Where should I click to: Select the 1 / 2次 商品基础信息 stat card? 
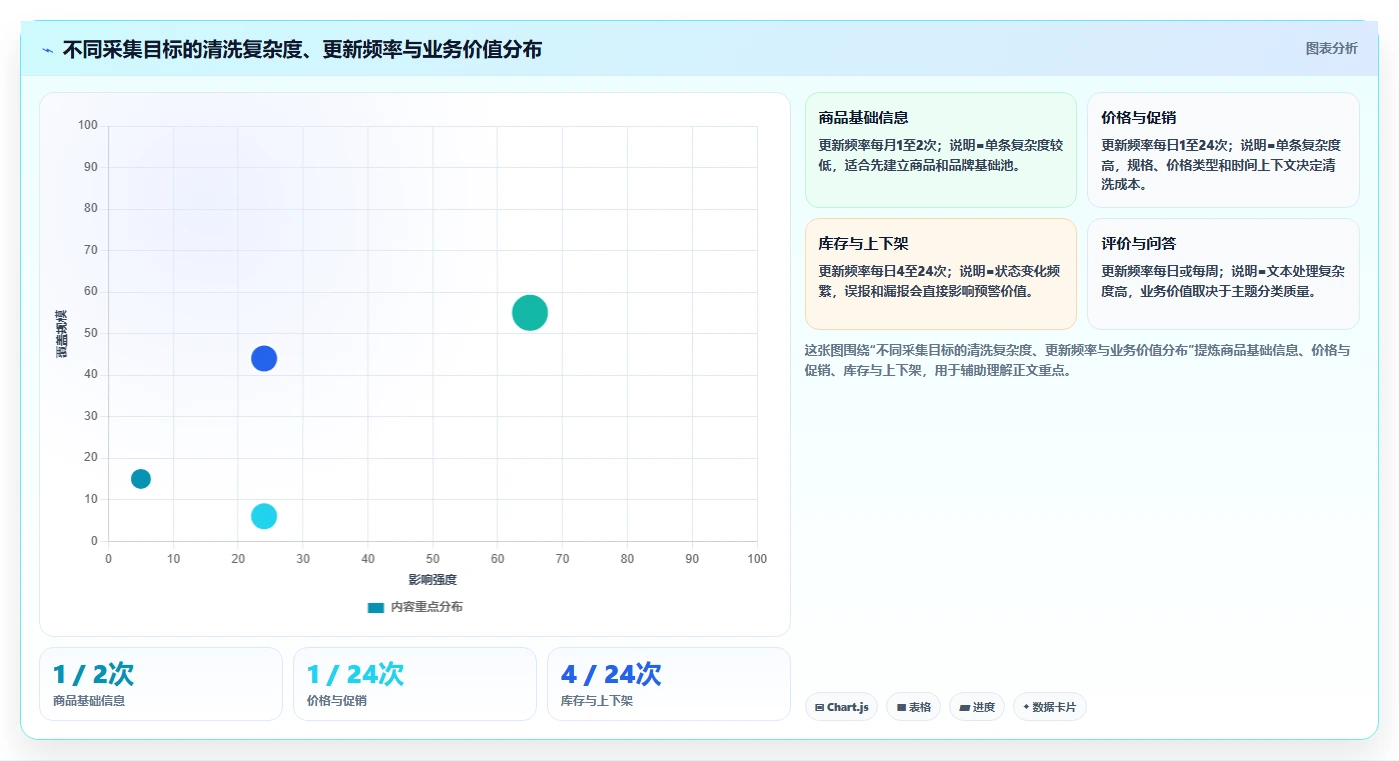point(161,684)
